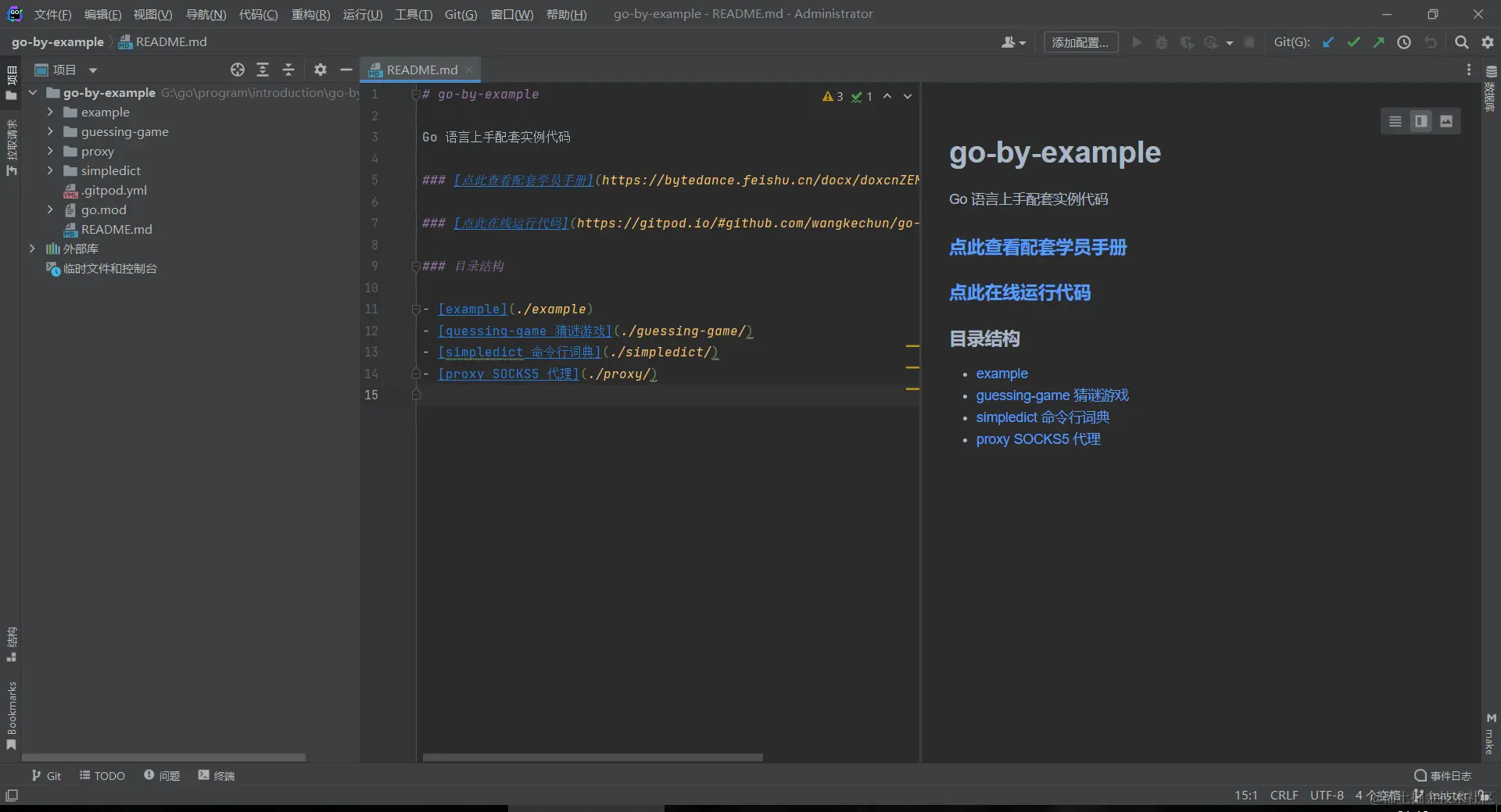The width and height of the screenshot is (1501, 812).
Task: Switch to preview-only view mode
Action: coord(1446,121)
